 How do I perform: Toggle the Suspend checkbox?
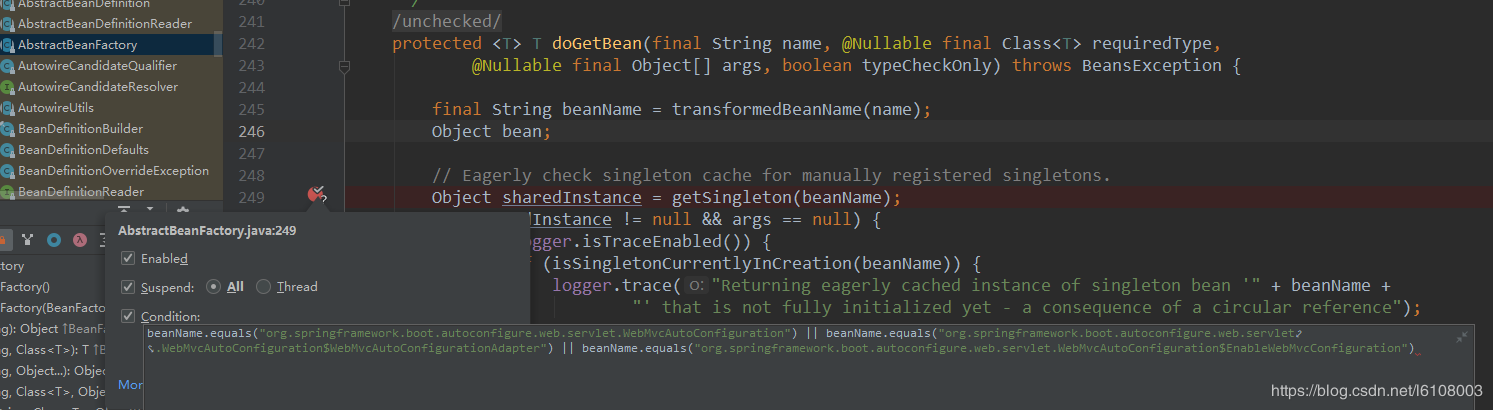128,287
